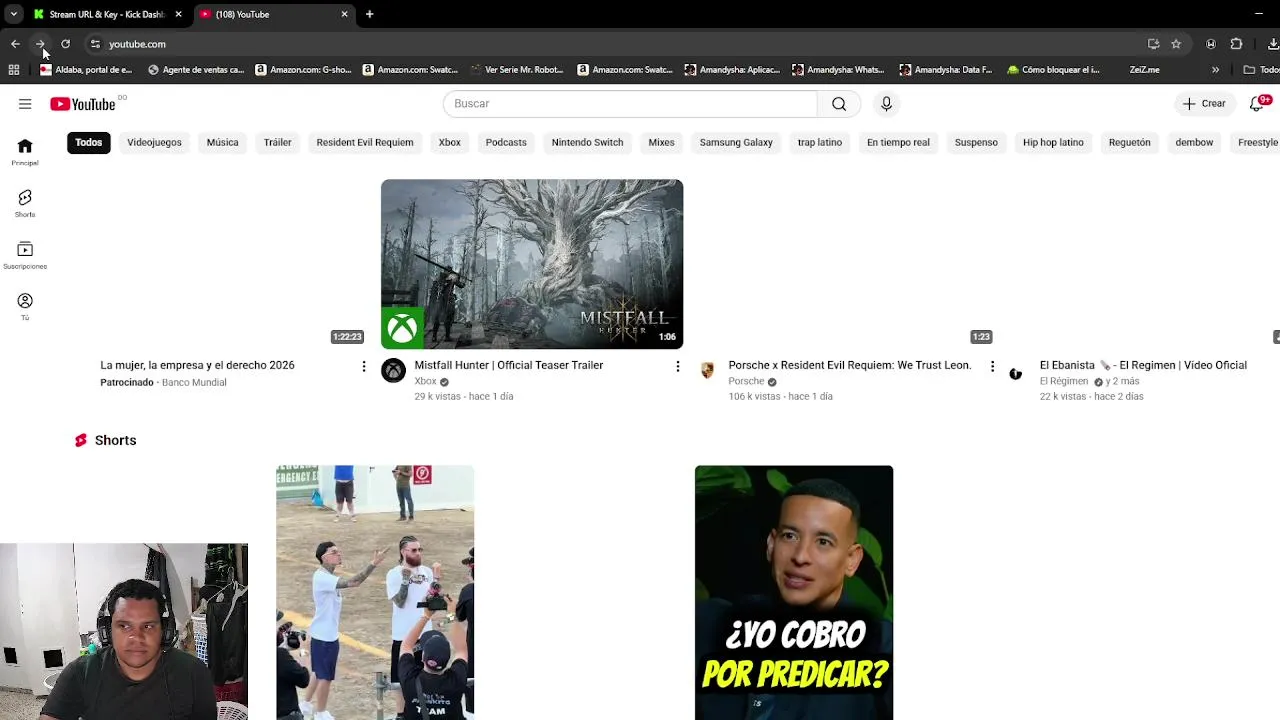The image size is (1280, 720).
Task: Show more bookmarks chevron
Action: click(1215, 70)
